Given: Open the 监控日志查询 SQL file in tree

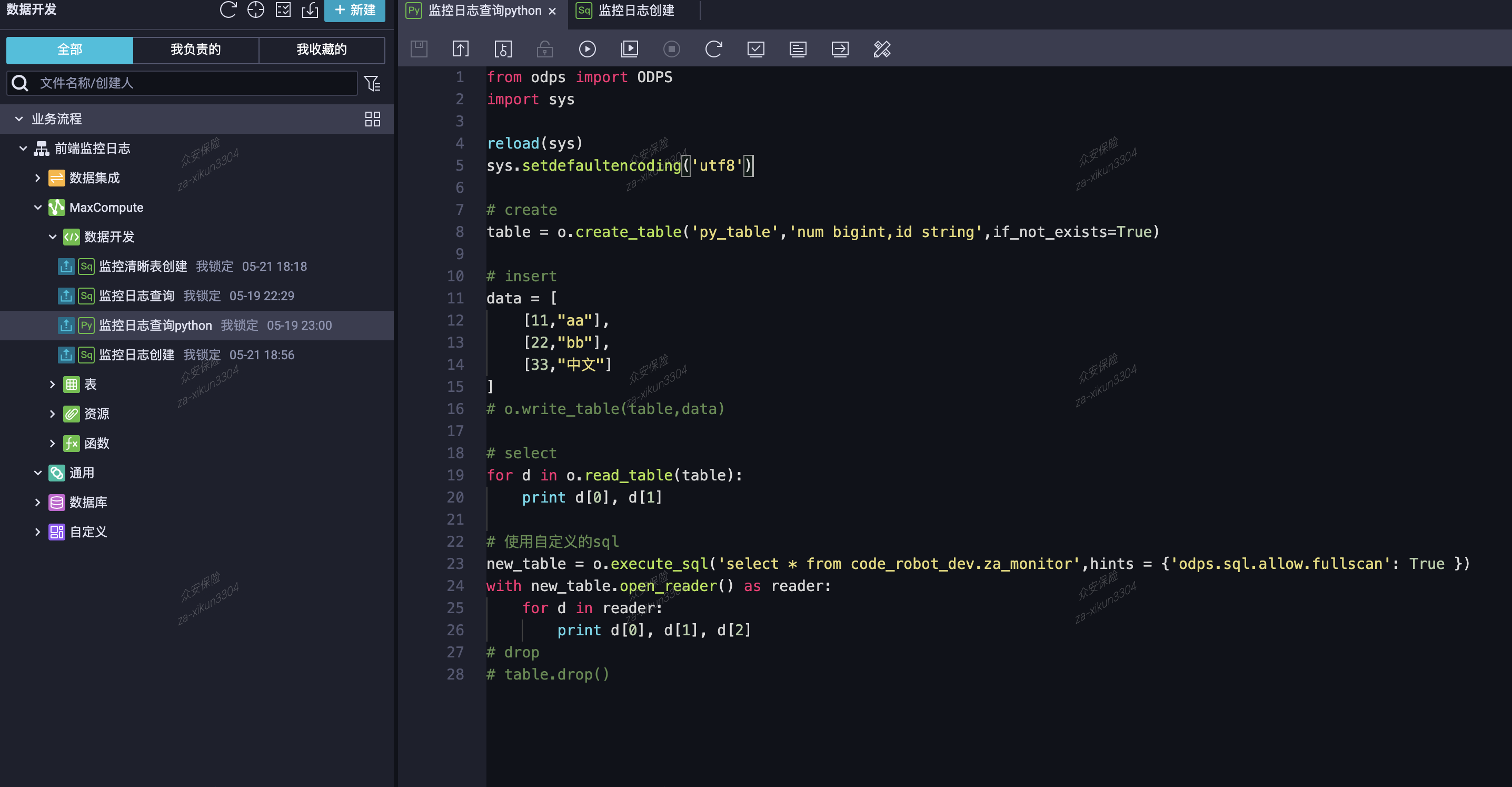Looking at the screenshot, I should pos(136,296).
